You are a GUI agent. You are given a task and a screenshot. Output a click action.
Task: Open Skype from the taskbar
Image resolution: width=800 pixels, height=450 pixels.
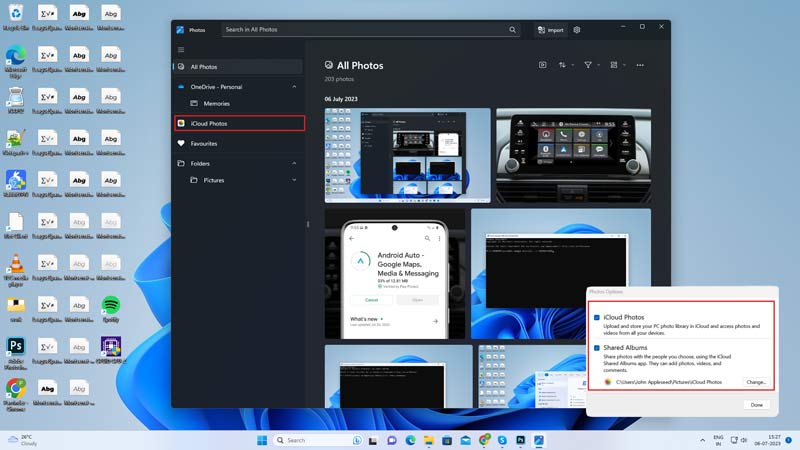point(502,440)
